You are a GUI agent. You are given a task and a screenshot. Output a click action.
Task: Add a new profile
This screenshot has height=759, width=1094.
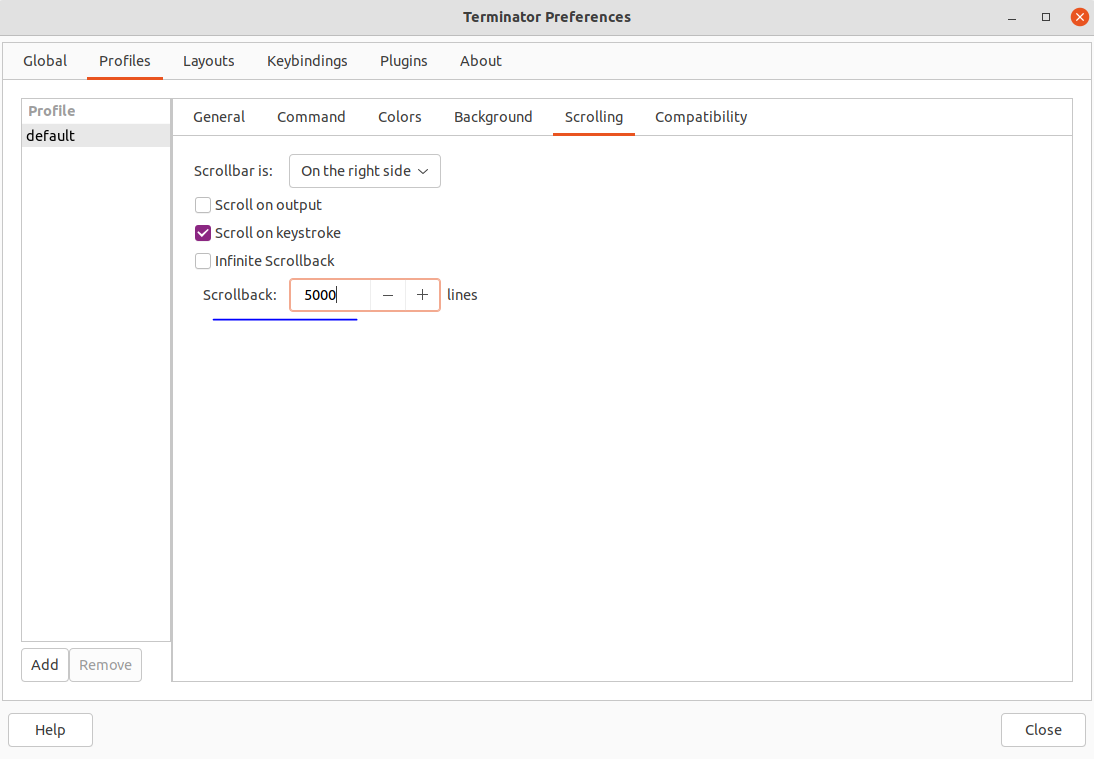coord(45,665)
